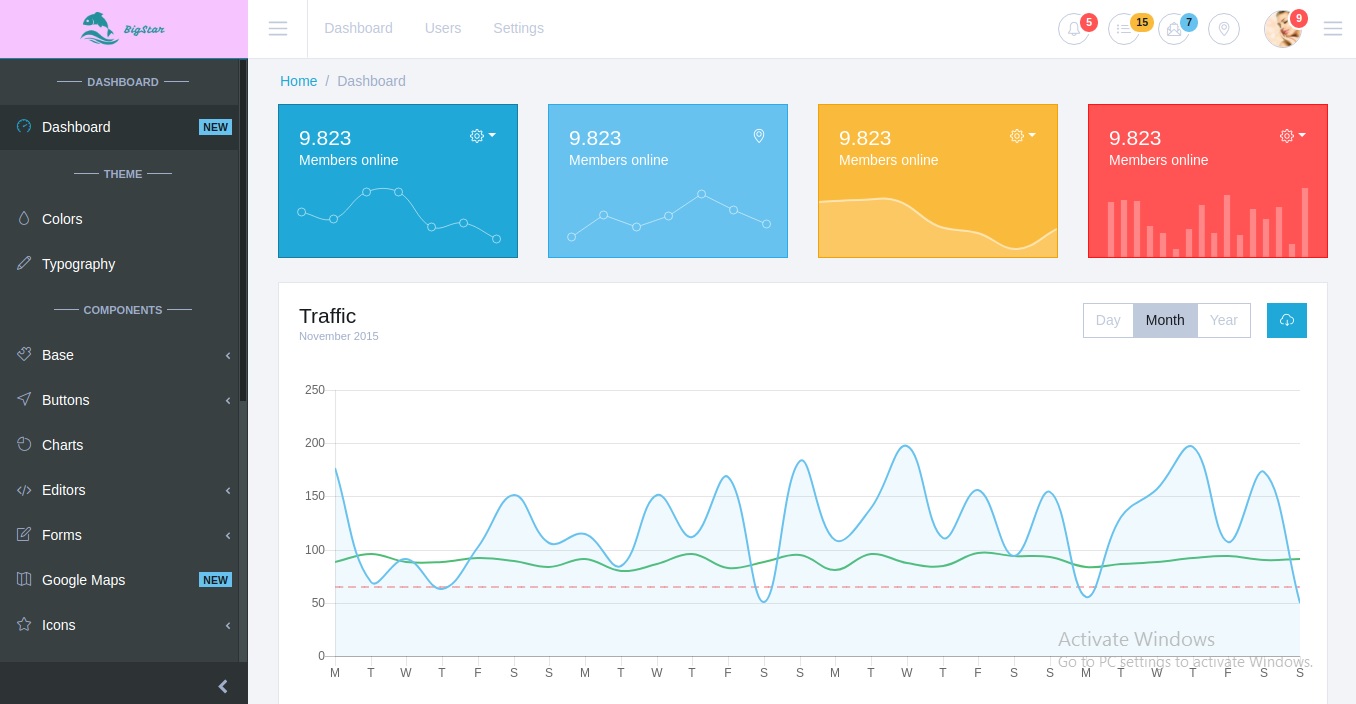The width and height of the screenshot is (1356, 704).
Task: Click the location pin icon in header
Action: pyautogui.click(x=1224, y=29)
